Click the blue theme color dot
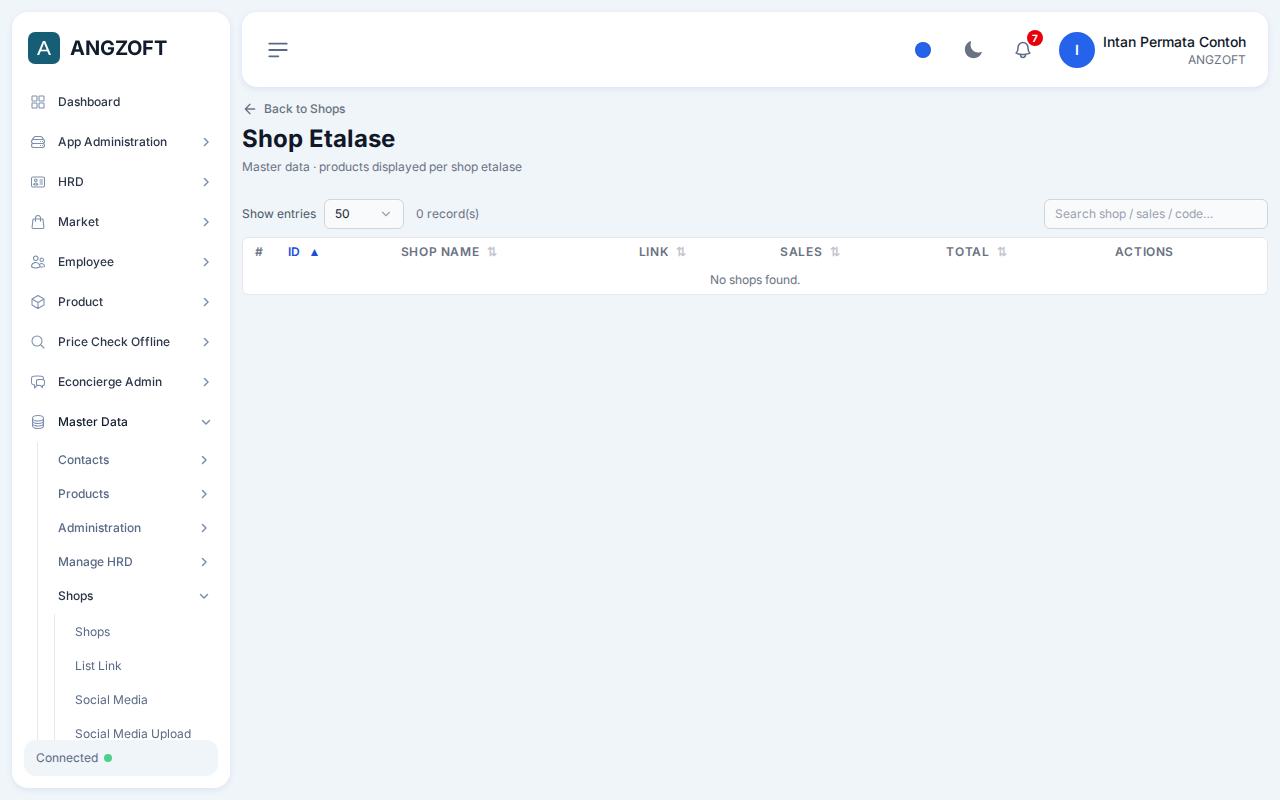This screenshot has height=800, width=1280. (x=923, y=50)
